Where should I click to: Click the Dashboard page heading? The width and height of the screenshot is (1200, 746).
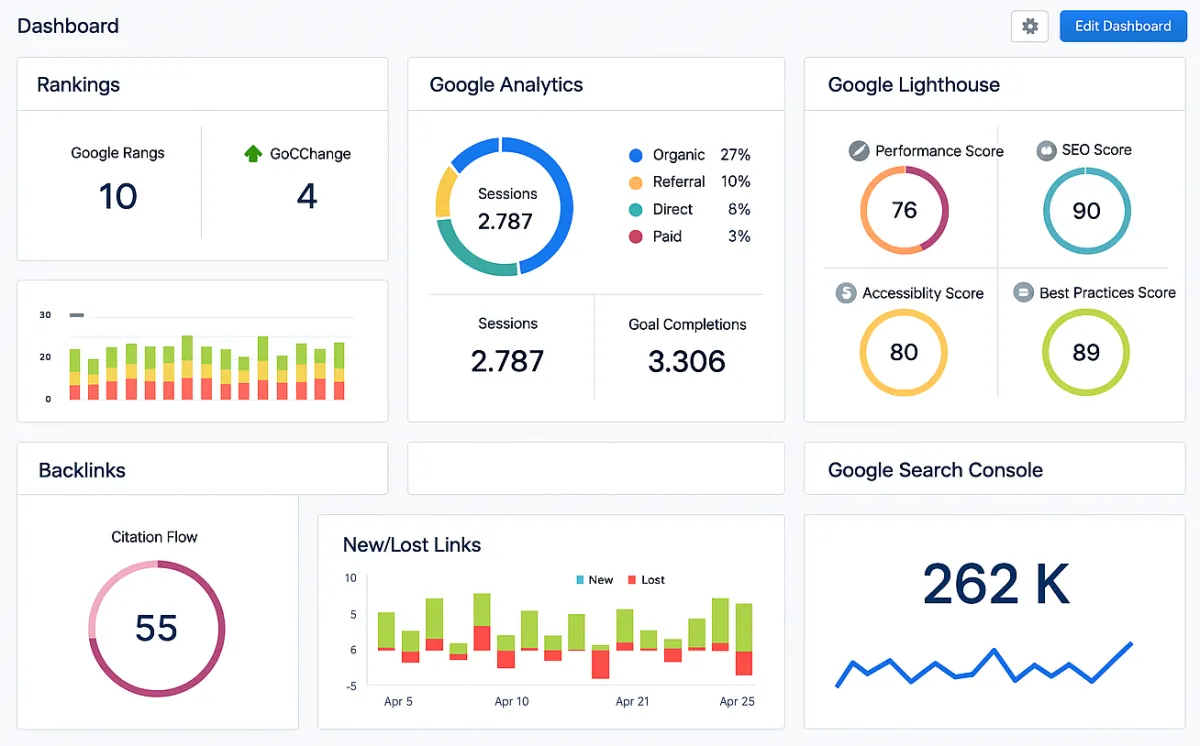(x=68, y=26)
